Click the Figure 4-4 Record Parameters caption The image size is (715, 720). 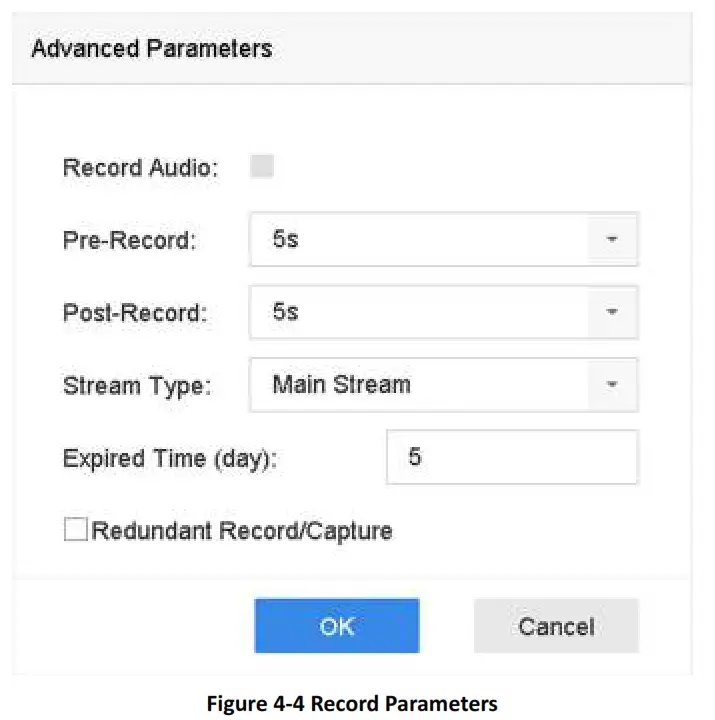click(352, 704)
